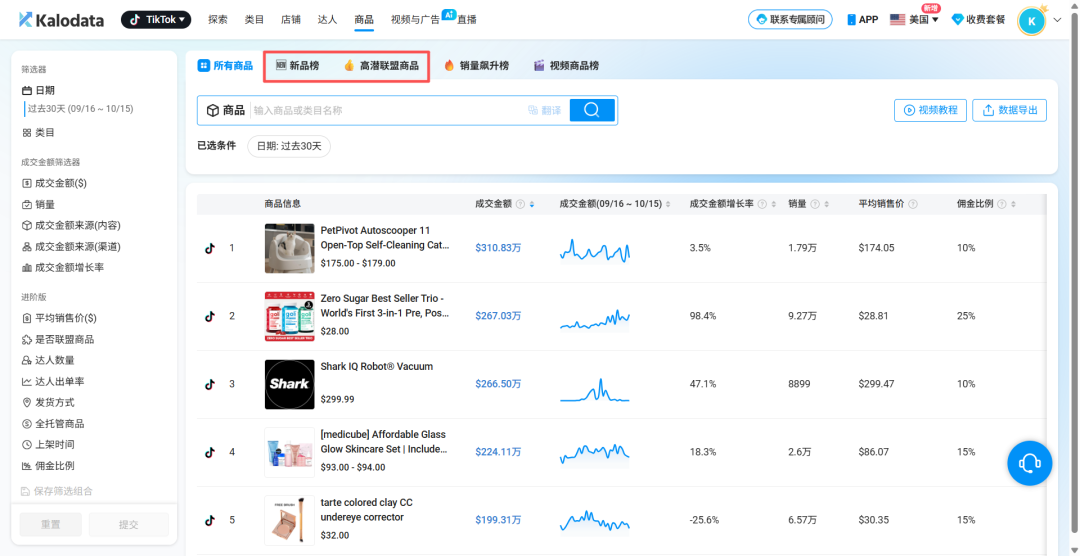The height and width of the screenshot is (556, 1080).
Task: Switch to the 视频商品榜 tab
Action: 566,65
